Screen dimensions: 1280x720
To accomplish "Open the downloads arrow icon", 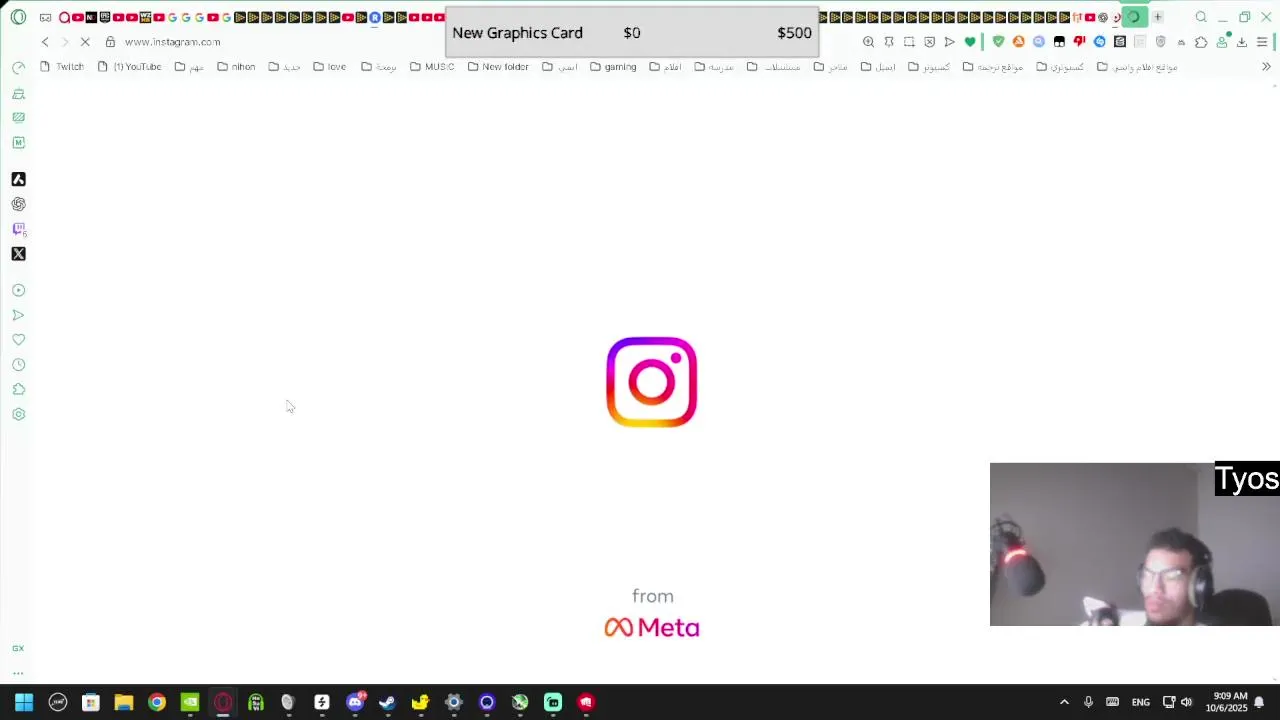I will [1242, 42].
